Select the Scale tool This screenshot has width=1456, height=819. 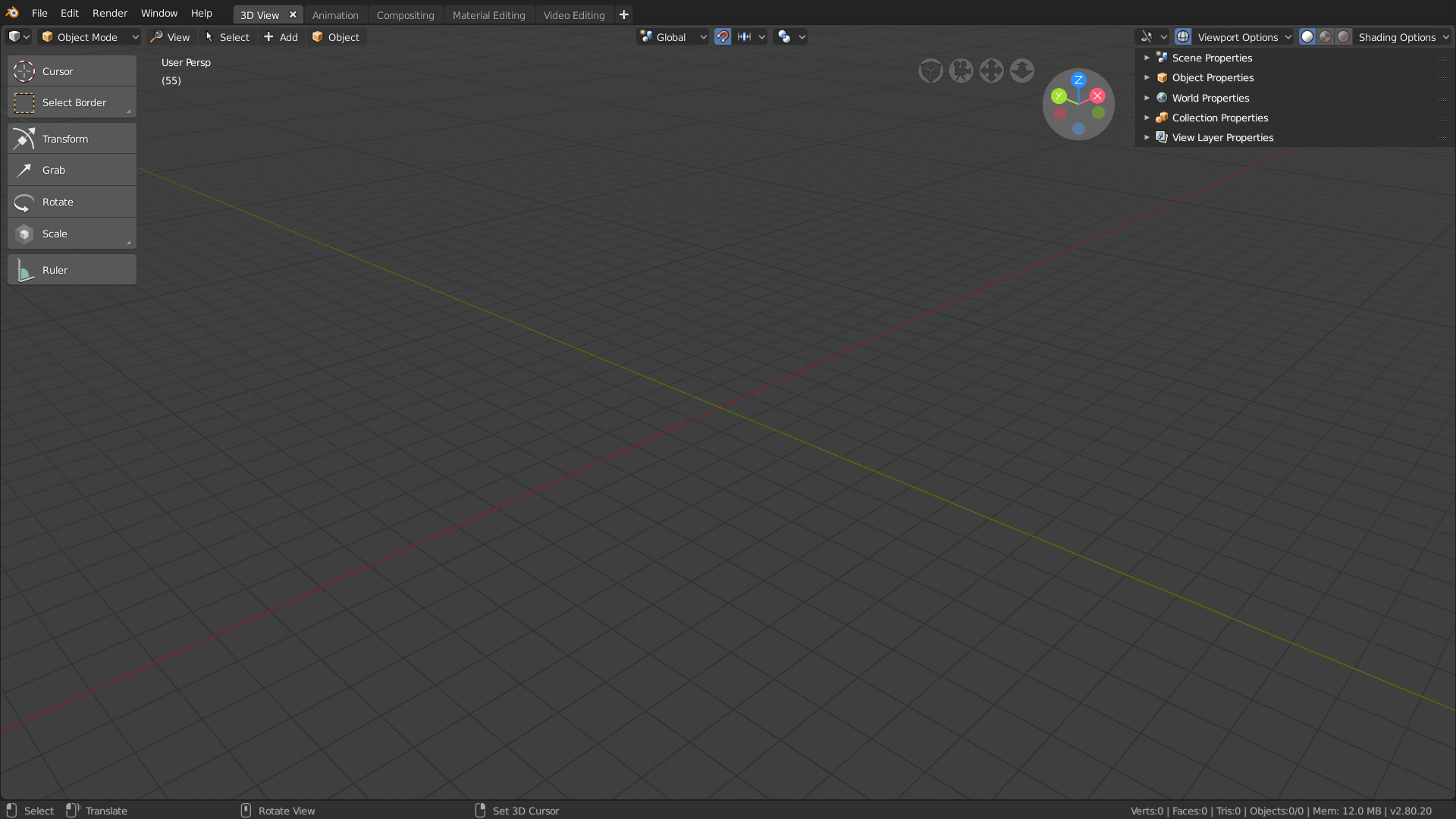tap(71, 234)
